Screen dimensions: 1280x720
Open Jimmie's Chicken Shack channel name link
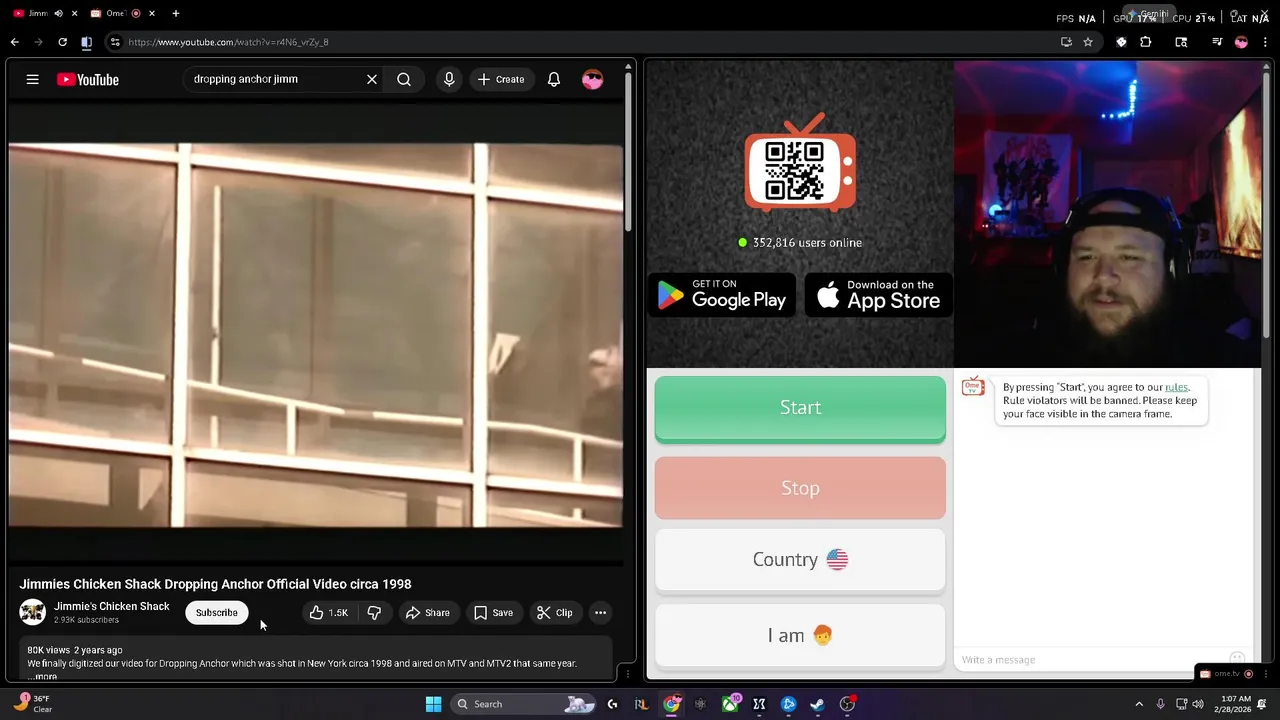112,606
